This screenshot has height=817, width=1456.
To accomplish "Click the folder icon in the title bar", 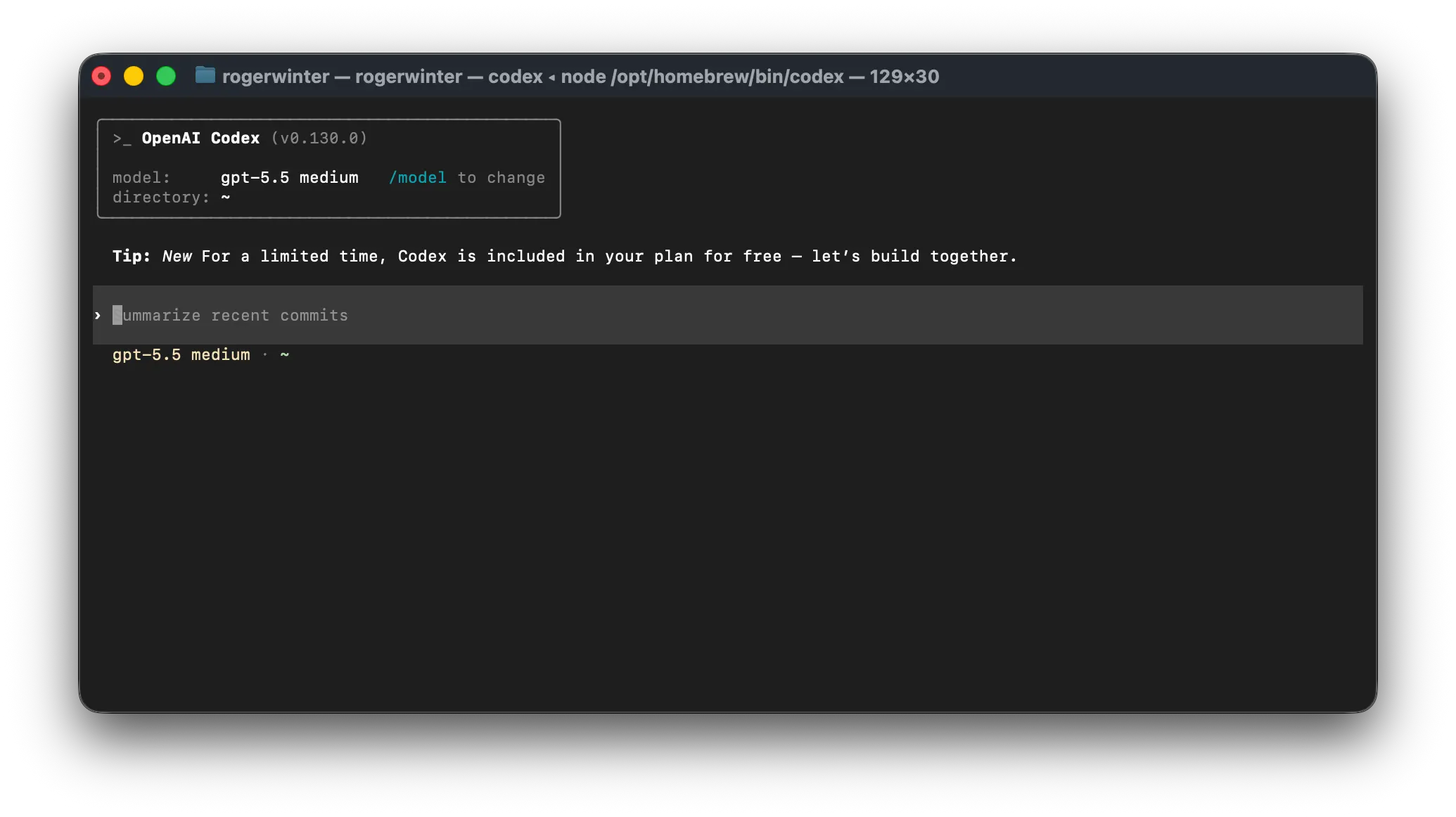I will [205, 75].
